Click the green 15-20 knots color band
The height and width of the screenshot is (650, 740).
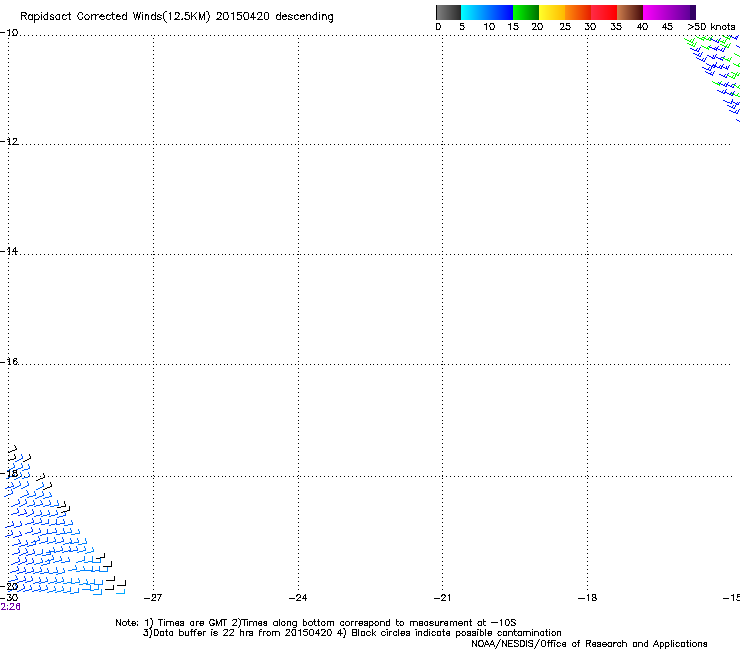[x=526, y=12]
